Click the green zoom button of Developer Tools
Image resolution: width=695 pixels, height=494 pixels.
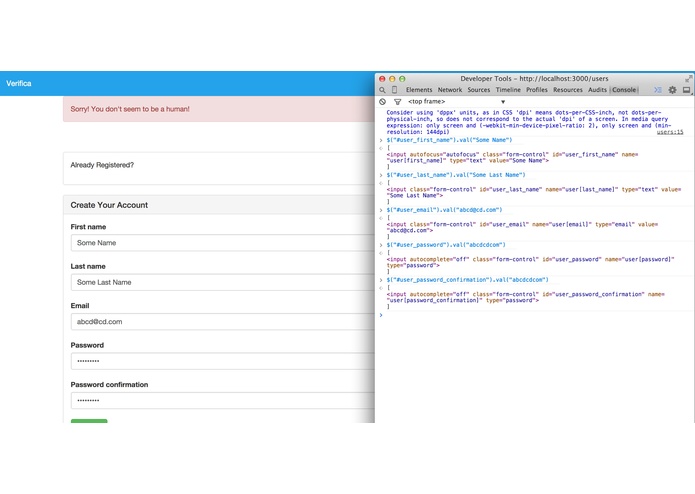(x=402, y=79)
